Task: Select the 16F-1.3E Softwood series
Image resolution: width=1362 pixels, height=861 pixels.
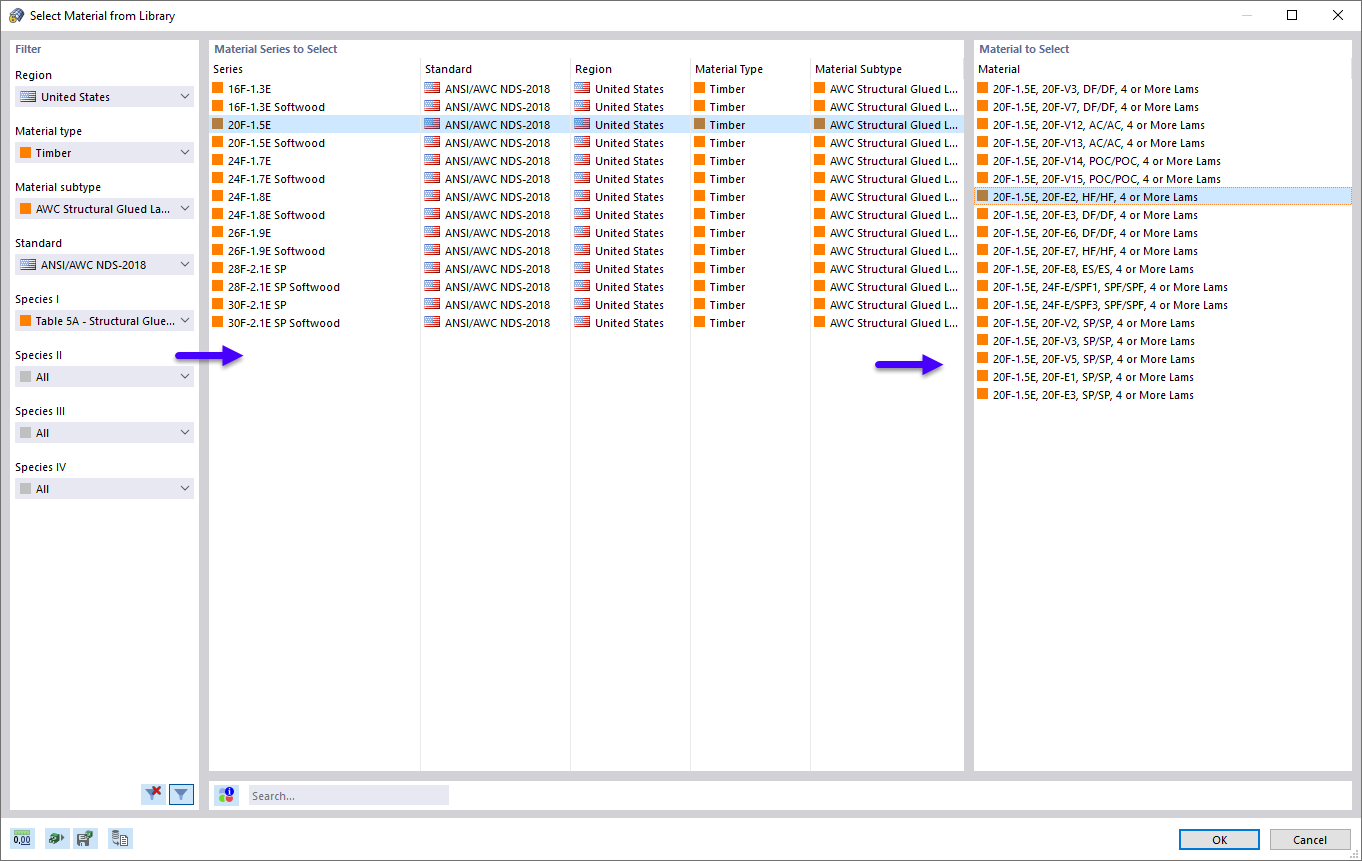Action: 586,107
